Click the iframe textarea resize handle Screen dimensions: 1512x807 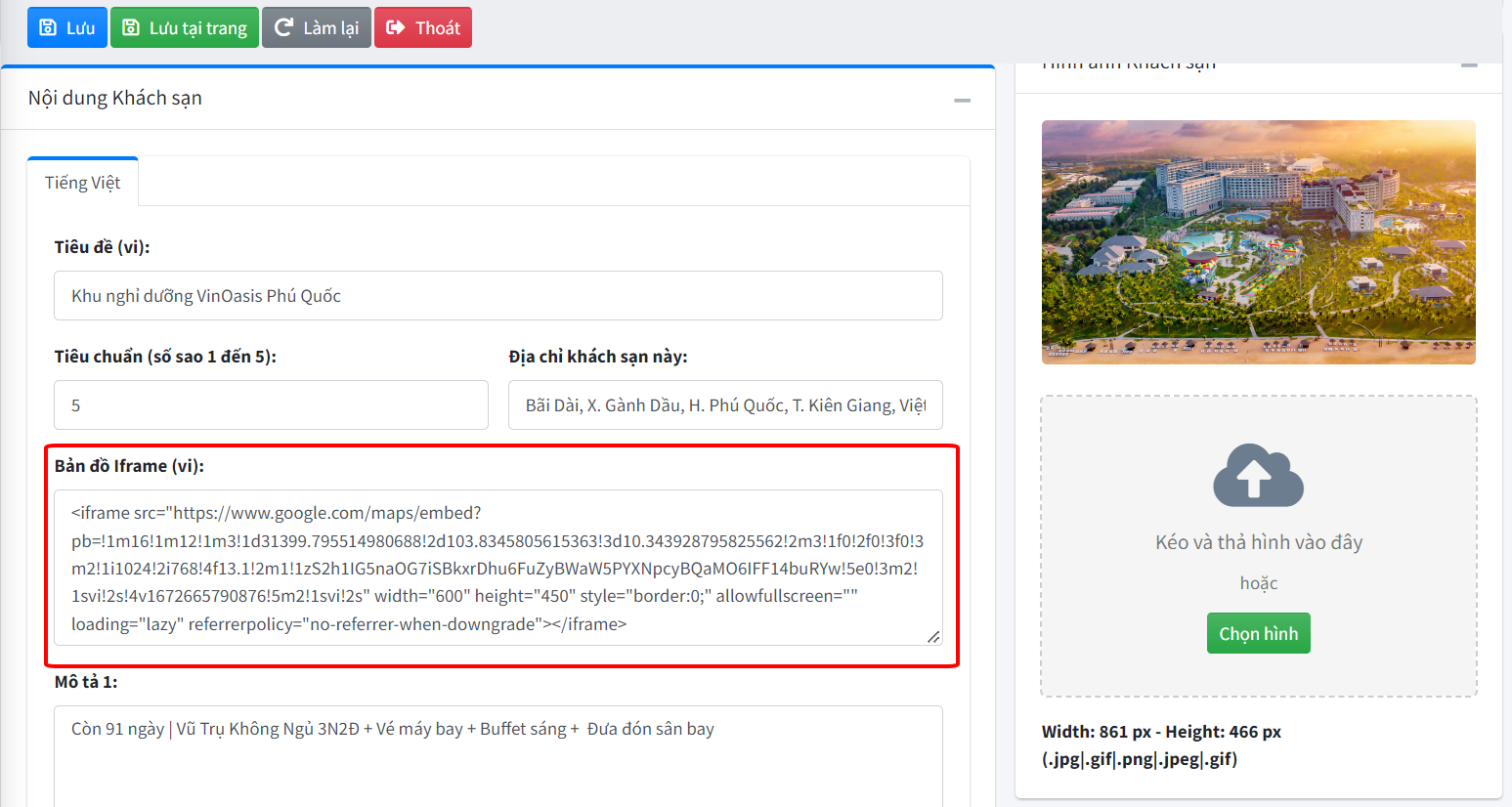[933, 636]
